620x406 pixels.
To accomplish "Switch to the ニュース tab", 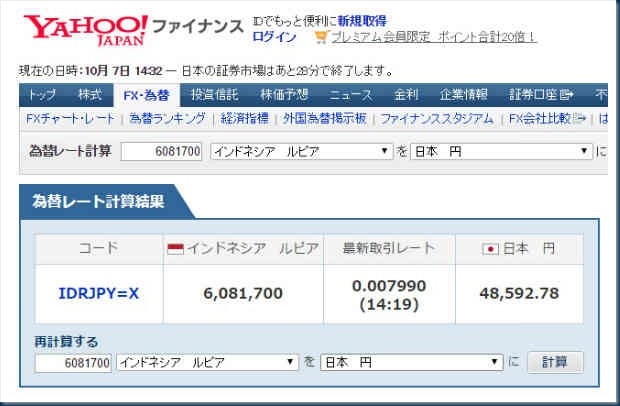I will [351, 95].
